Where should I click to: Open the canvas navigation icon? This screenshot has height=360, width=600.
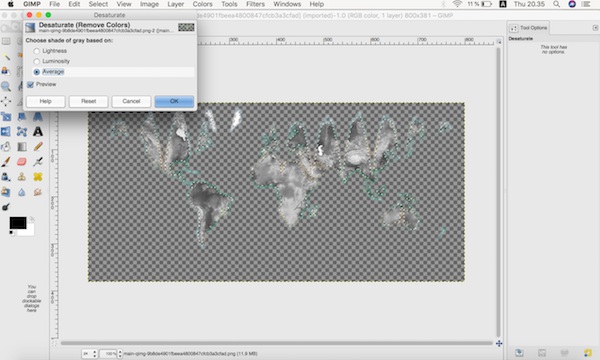[x=499, y=344]
